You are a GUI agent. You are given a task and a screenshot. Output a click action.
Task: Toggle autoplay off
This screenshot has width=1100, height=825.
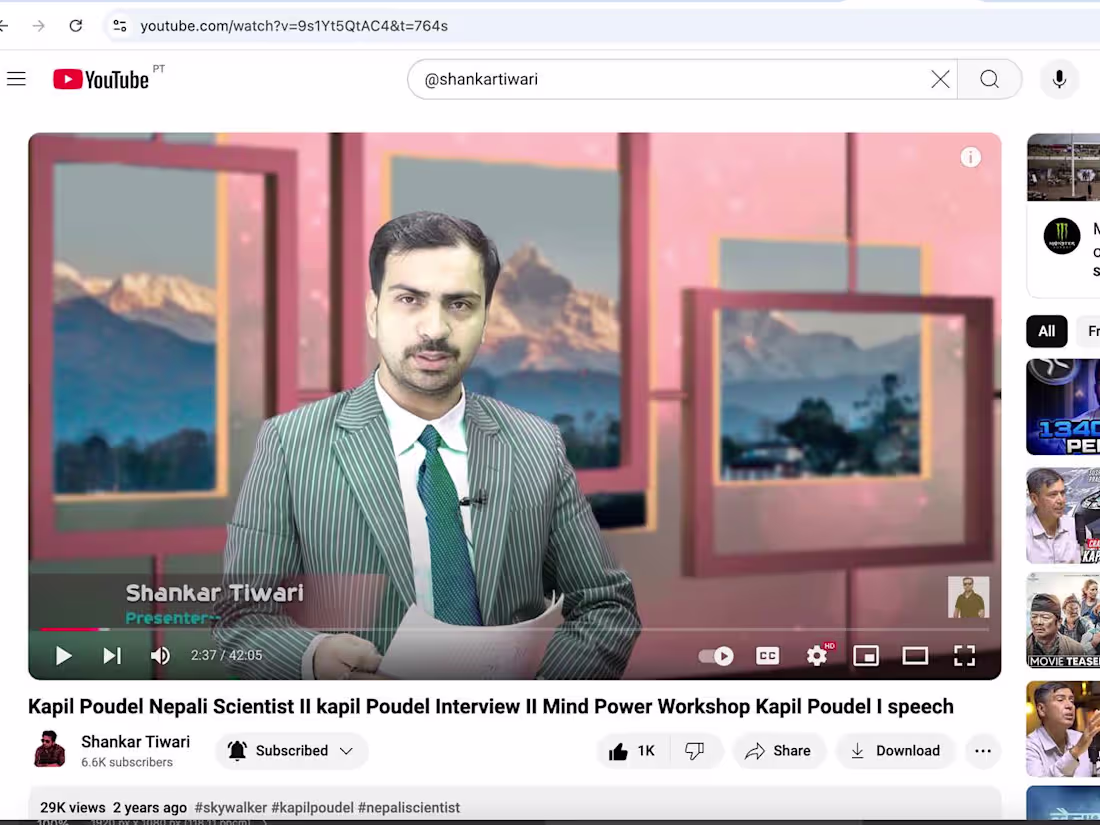click(716, 655)
